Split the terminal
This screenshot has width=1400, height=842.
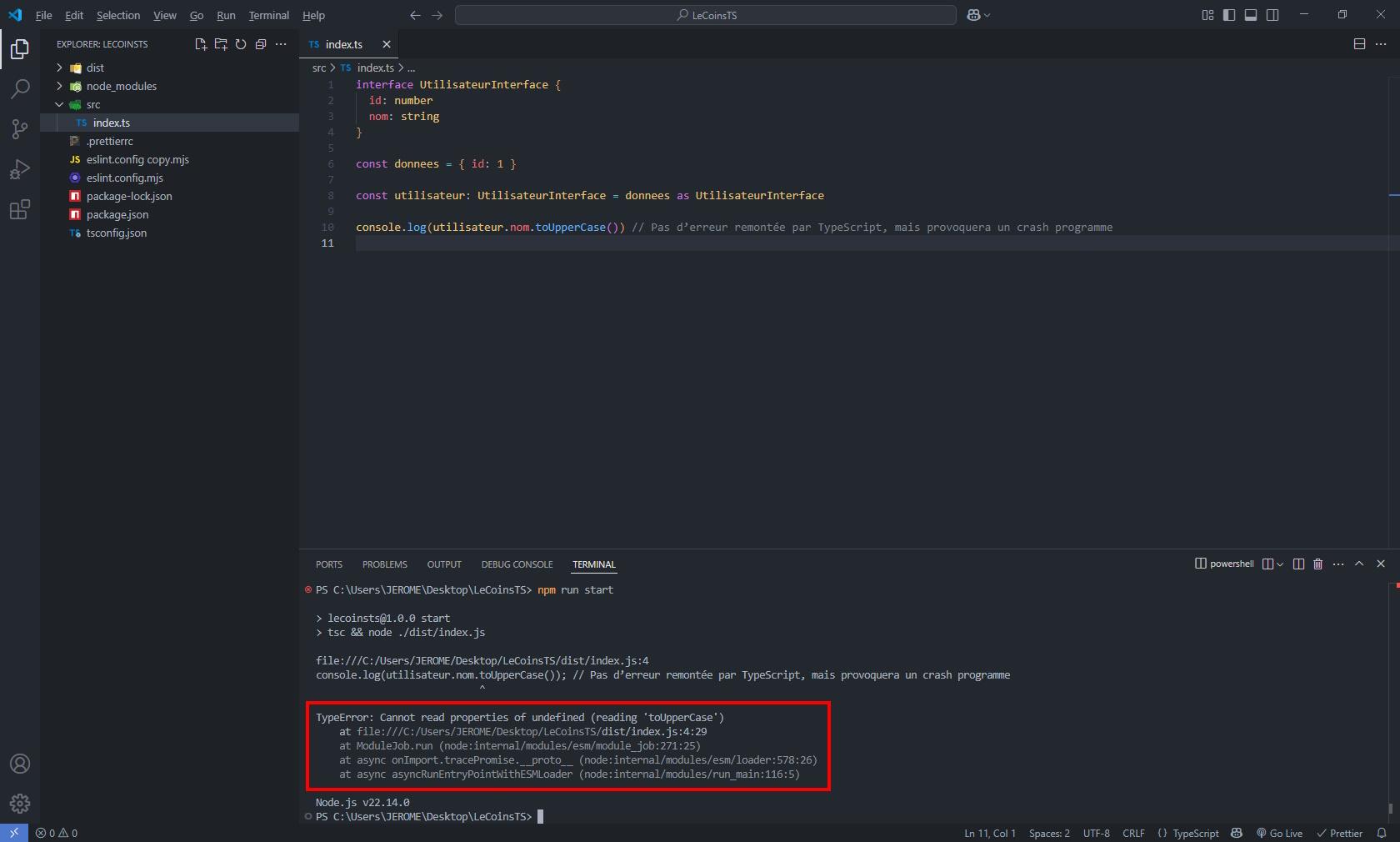pos(1298,564)
